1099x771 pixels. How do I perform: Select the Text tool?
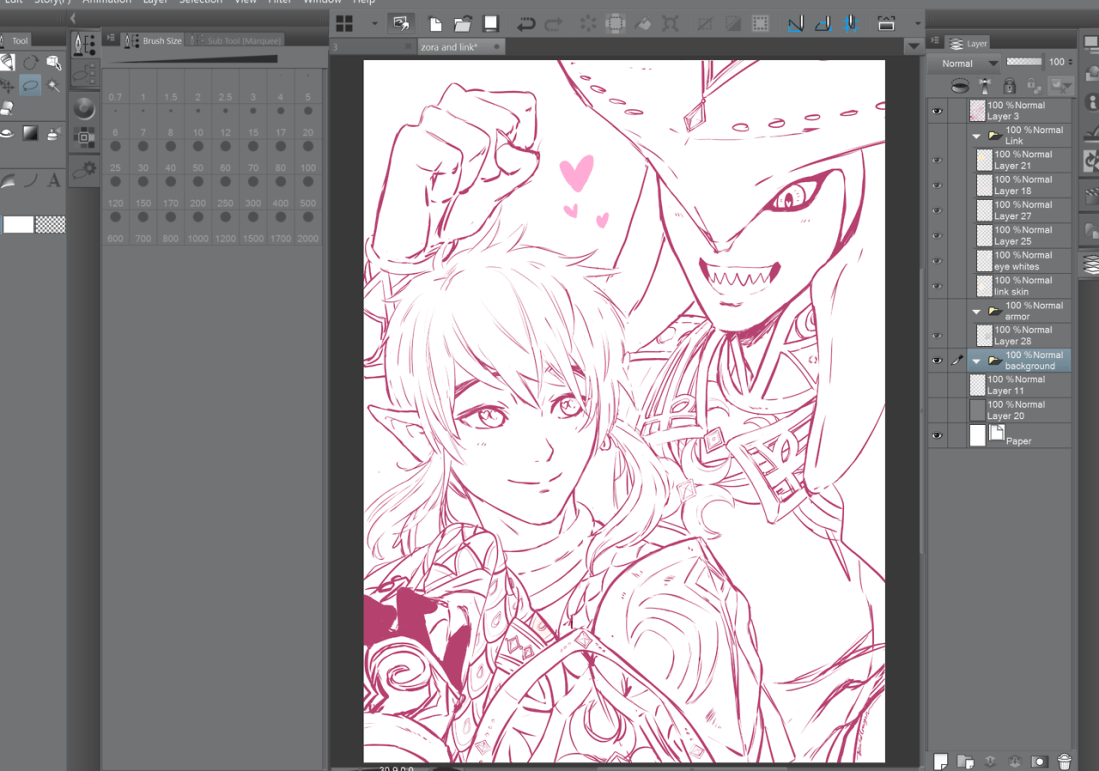[54, 181]
